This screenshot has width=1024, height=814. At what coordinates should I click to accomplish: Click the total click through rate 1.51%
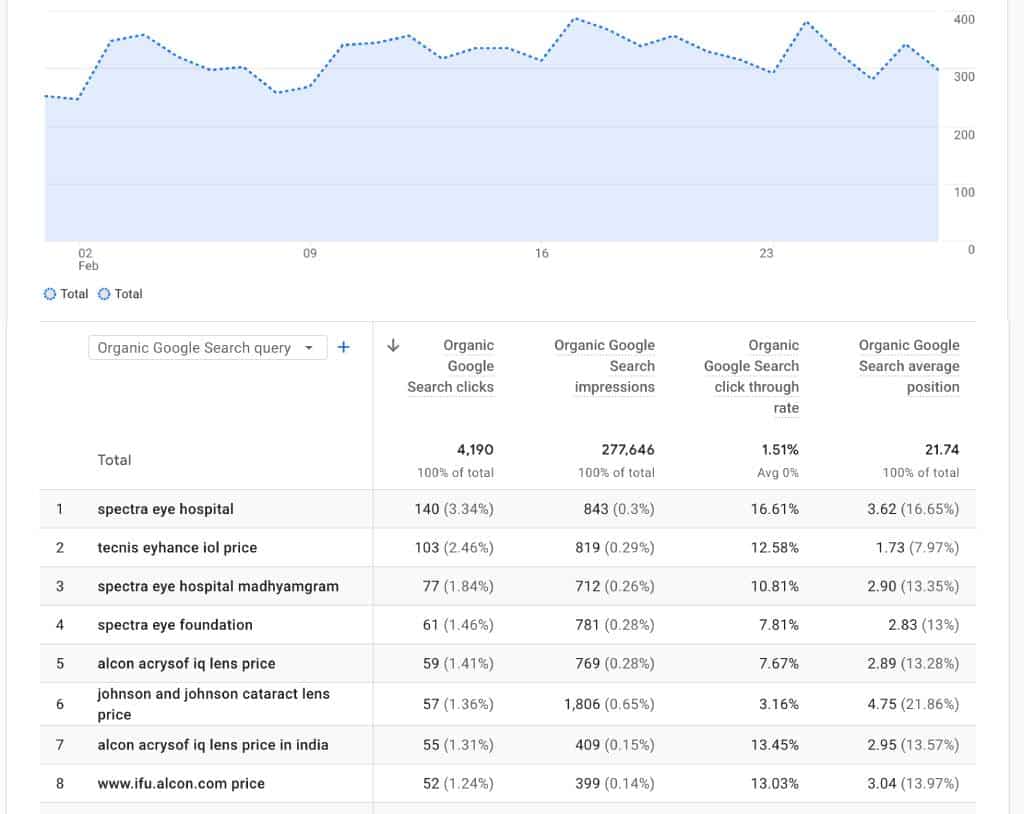click(780, 449)
